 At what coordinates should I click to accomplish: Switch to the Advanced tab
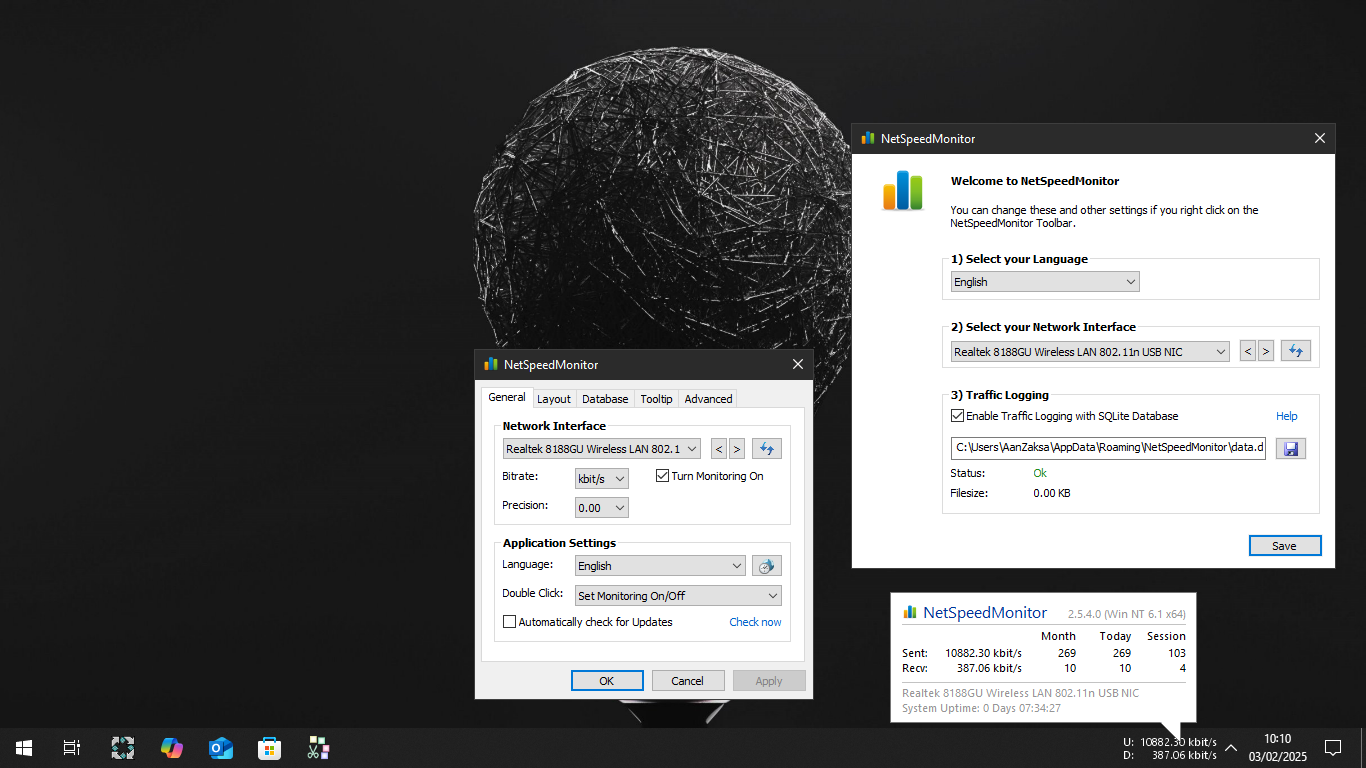[709, 399]
